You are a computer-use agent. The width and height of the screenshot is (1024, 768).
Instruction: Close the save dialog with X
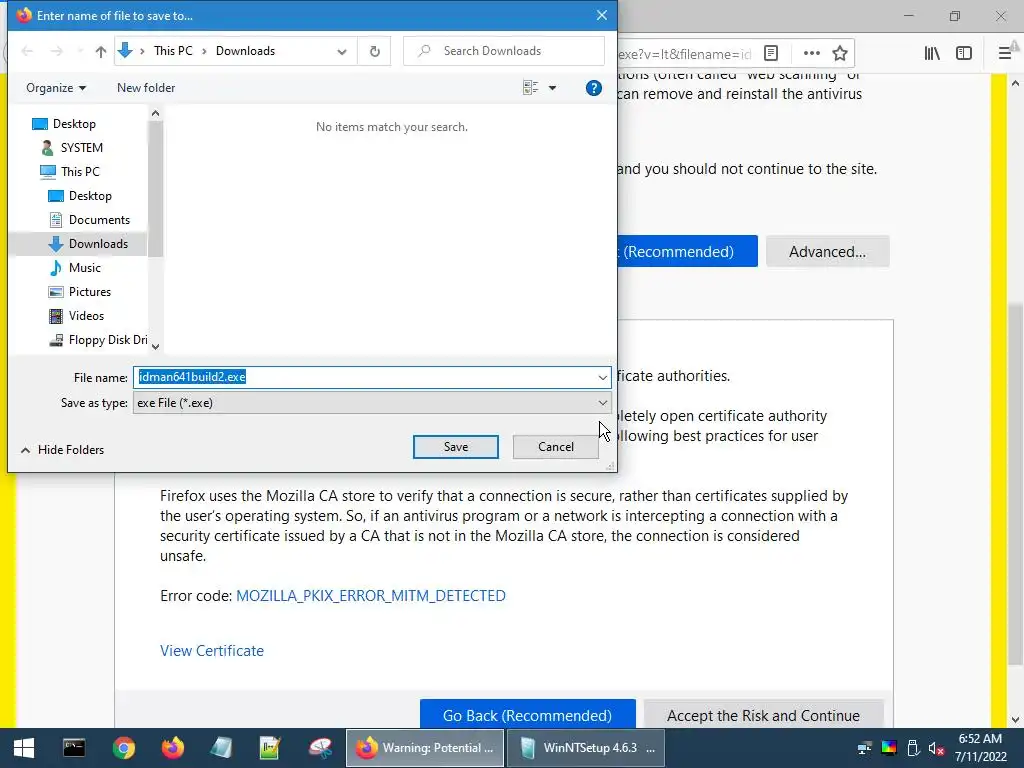601,15
